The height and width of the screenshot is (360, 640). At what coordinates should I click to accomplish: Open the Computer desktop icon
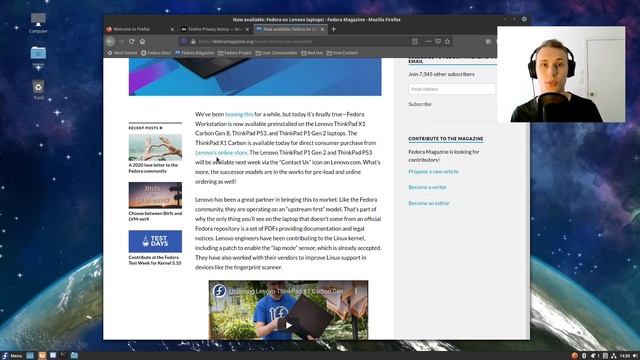click(38, 23)
